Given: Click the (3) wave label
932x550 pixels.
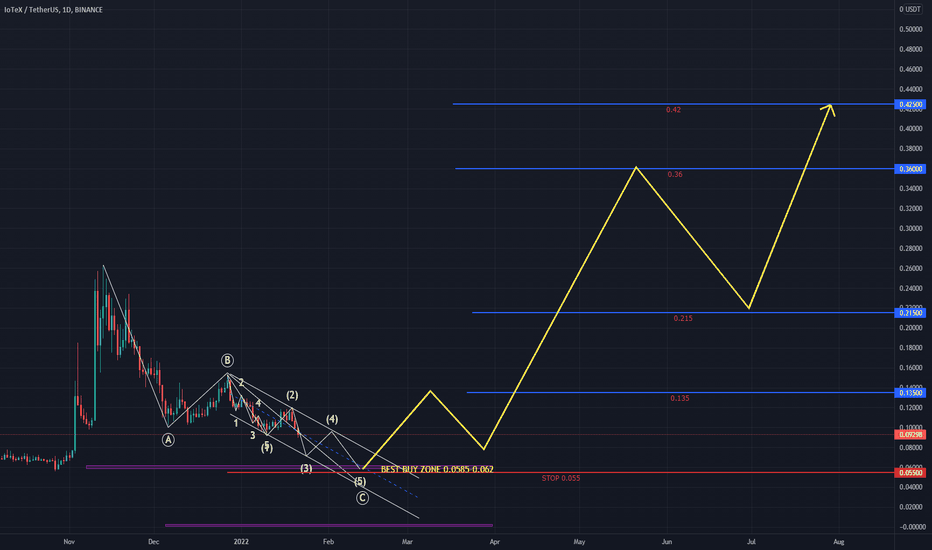Looking at the screenshot, I should coord(306,469).
